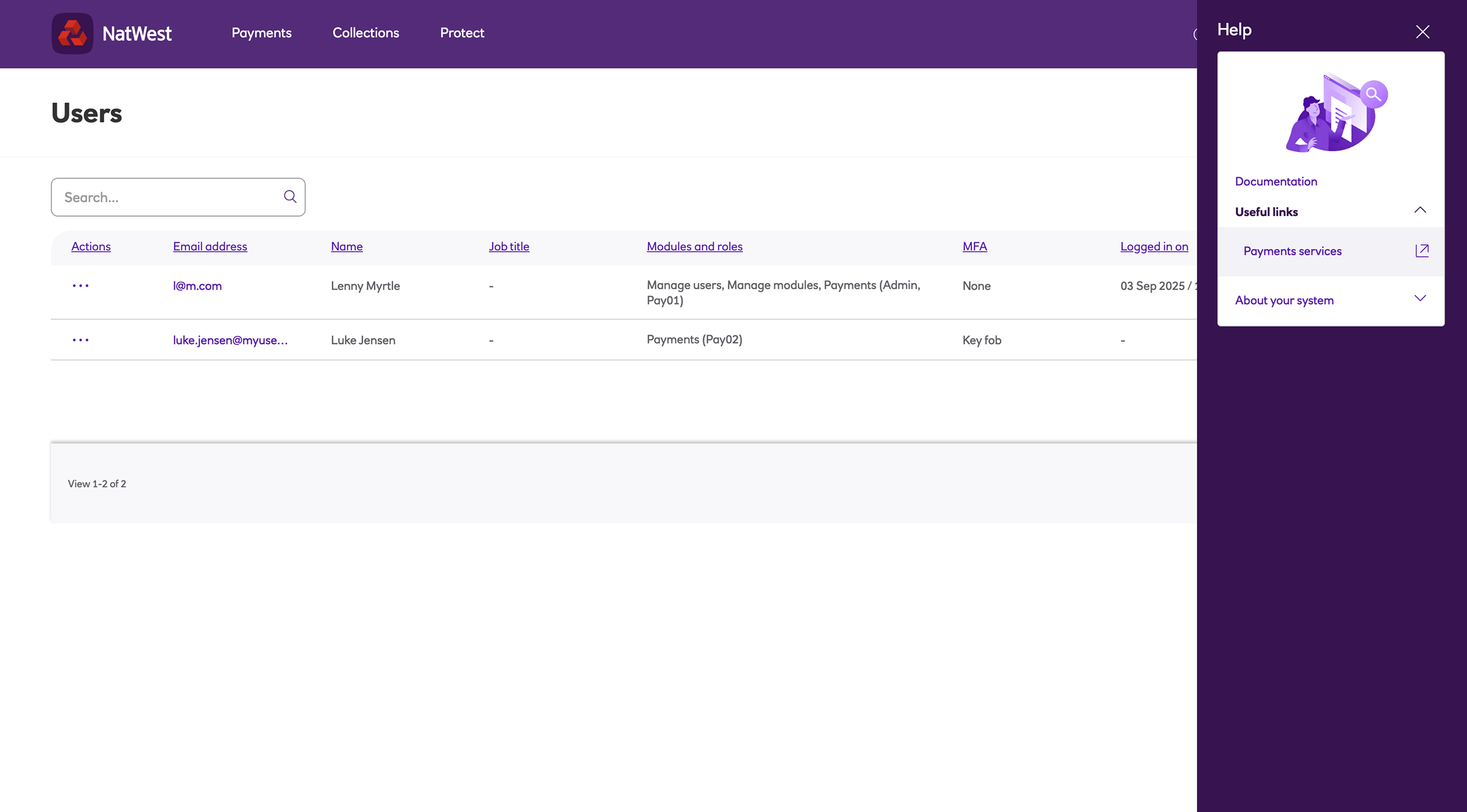Open actions menu for Luke Jensen
This screenshot has height=812, width=1467.
point(80,340)
